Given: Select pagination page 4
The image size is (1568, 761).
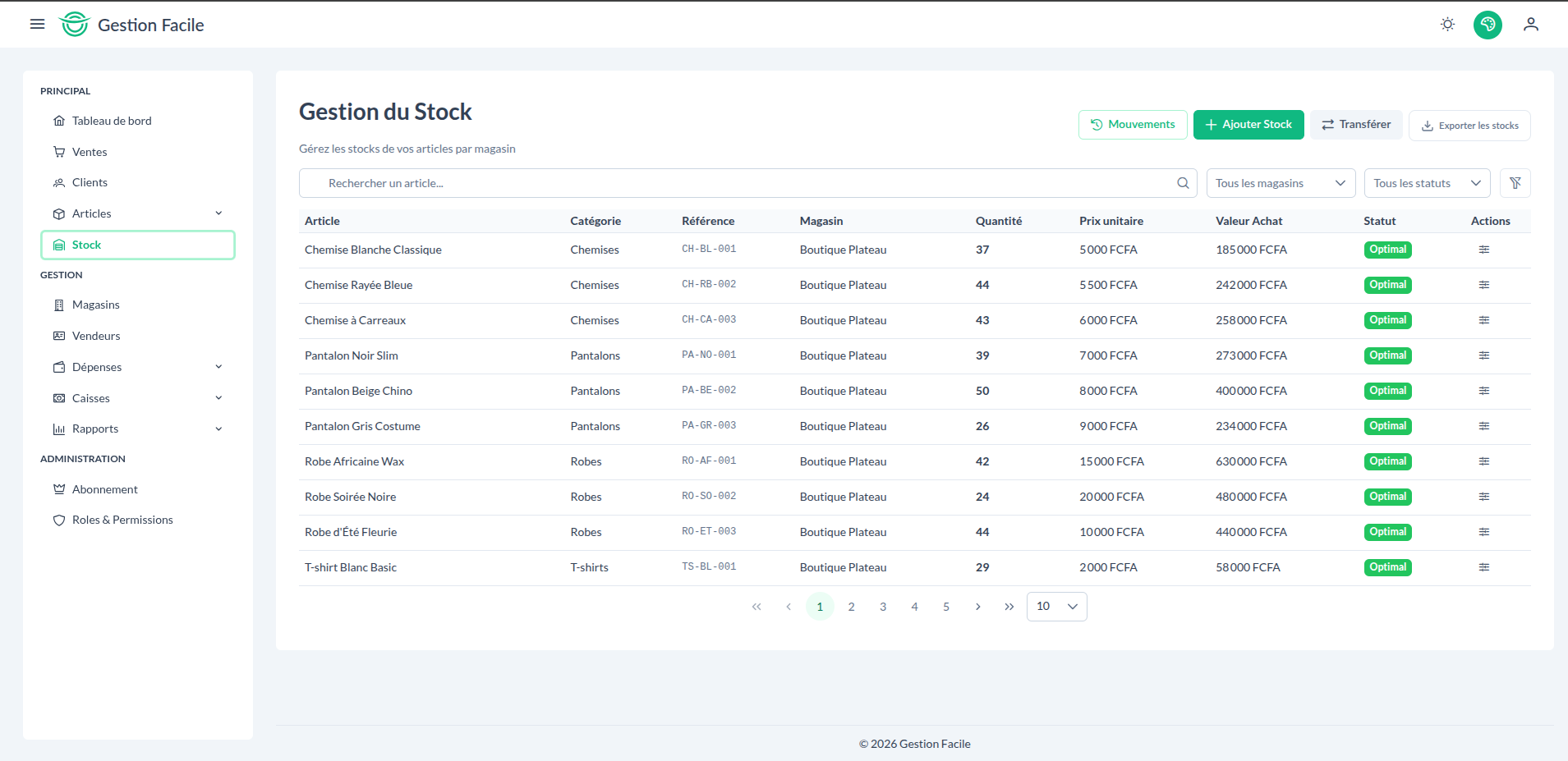Looking at the screenshot, I should pyautogui.click(x=914, y=607).
